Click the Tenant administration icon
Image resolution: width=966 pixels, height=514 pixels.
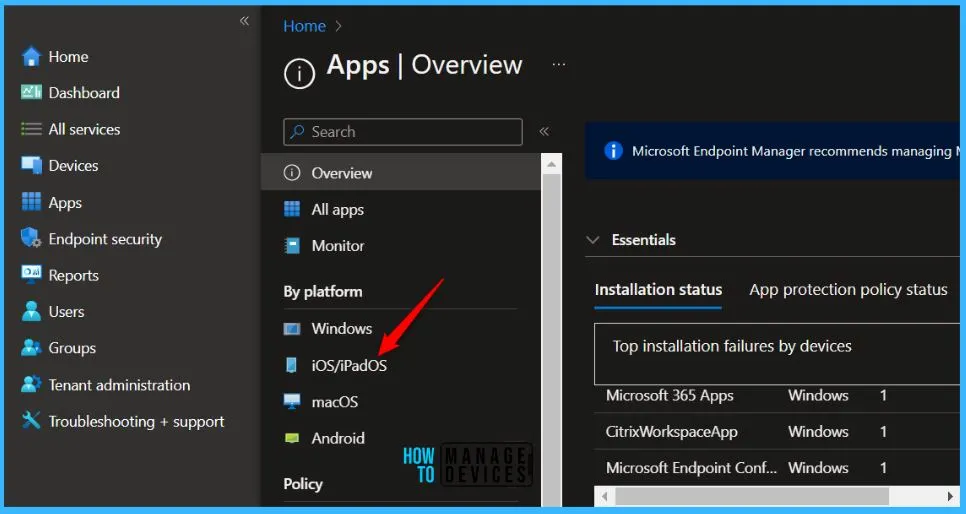click(31, 384)
